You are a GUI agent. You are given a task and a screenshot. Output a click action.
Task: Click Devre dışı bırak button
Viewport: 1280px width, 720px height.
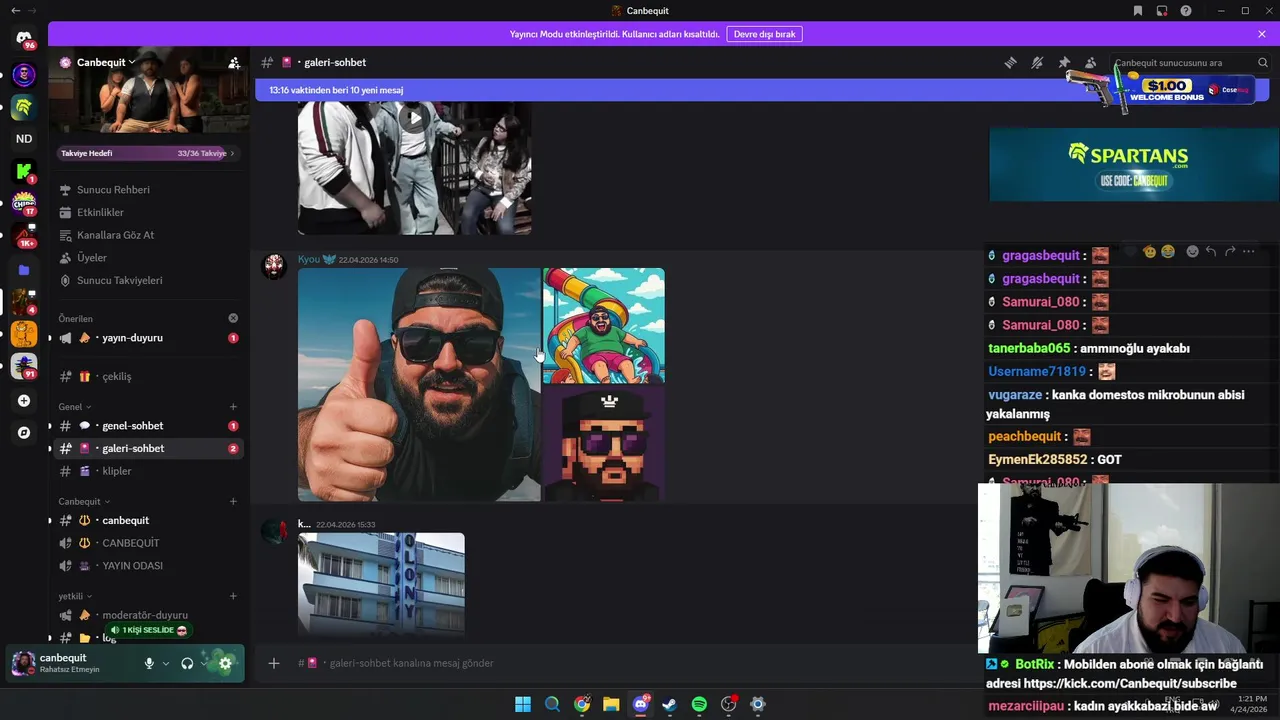pyautogui.click(x=764, y=34)
